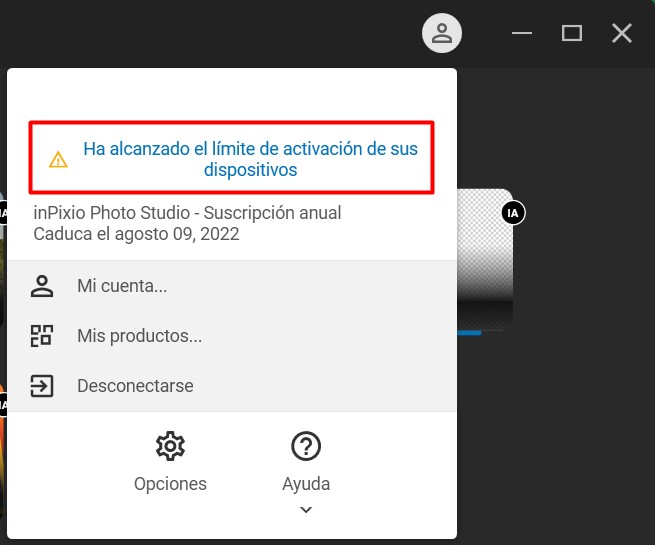
Task: Click the logout arrow icon beside Desconectarse
Action: click(x=42, y=386)
